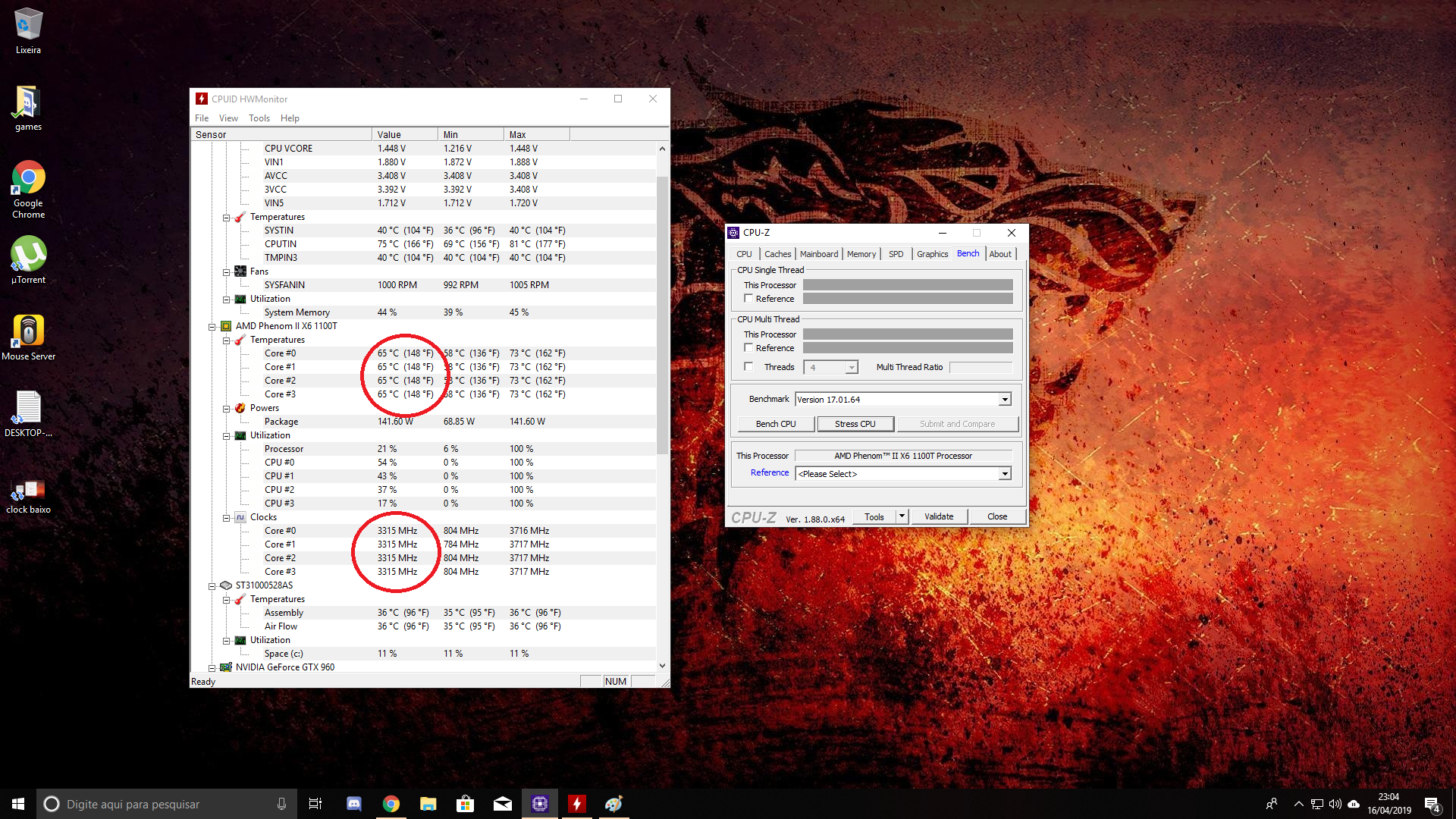Image resolution: width=1456 pixels, height=819 pixels.
Task: Open File Explorer from the taskbar
Action: point(428,804)
